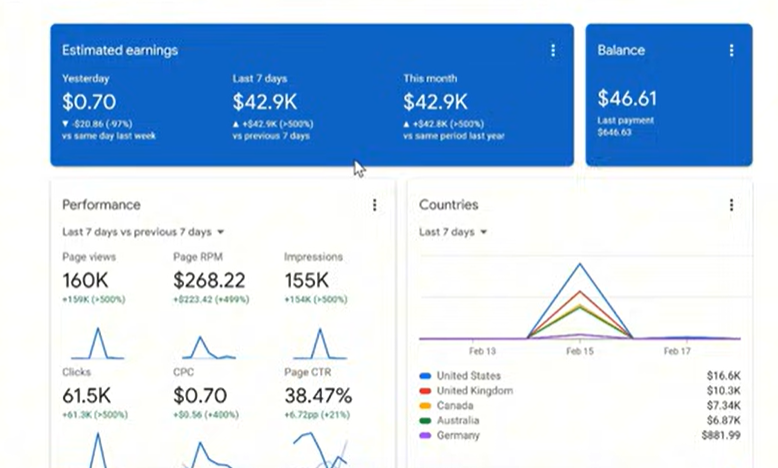The width and height of the screenshot is (778, 468).
Task: Click the Impressions sparkline chart
Action: (319, 343)
